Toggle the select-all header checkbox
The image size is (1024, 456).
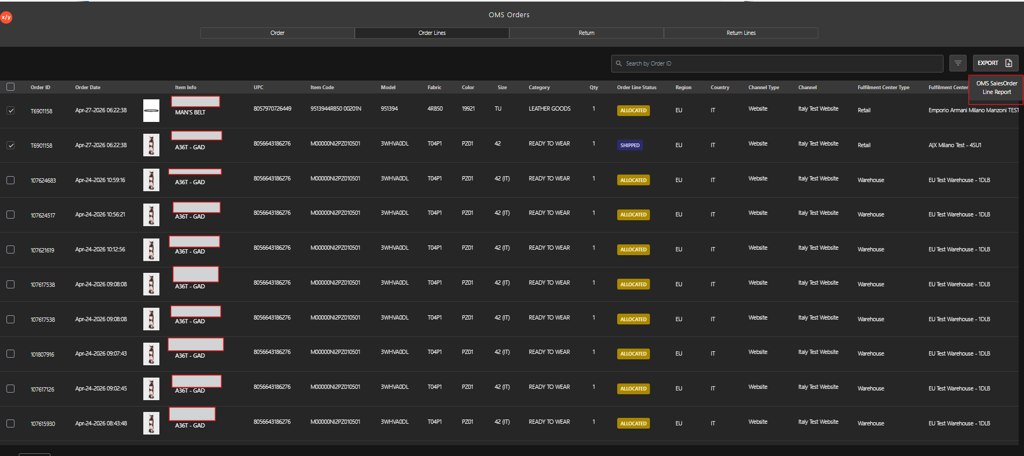pyautogui.click(x=10, y=87)
